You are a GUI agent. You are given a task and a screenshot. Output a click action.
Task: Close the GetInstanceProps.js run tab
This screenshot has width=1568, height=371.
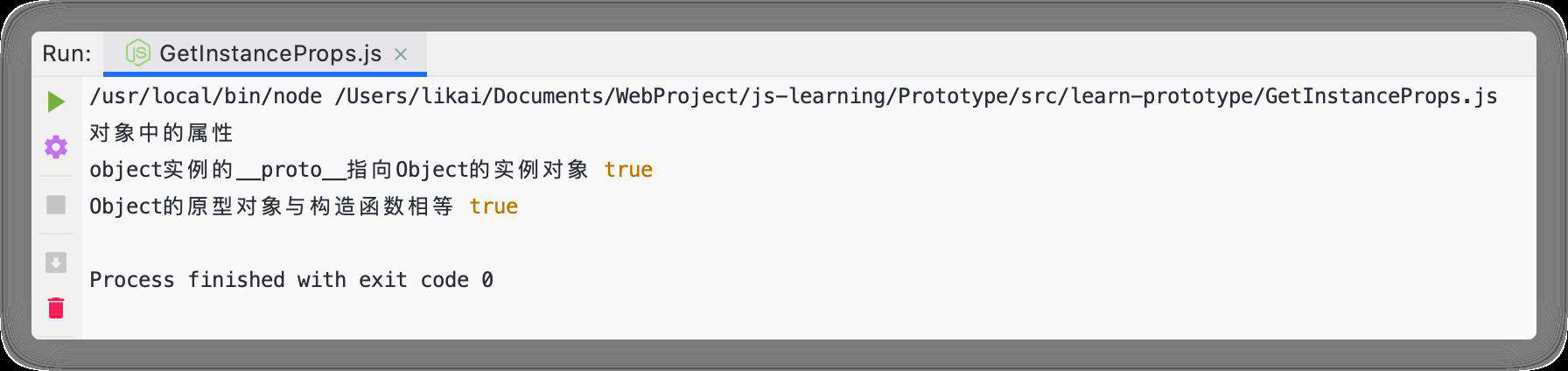(401, 54)
